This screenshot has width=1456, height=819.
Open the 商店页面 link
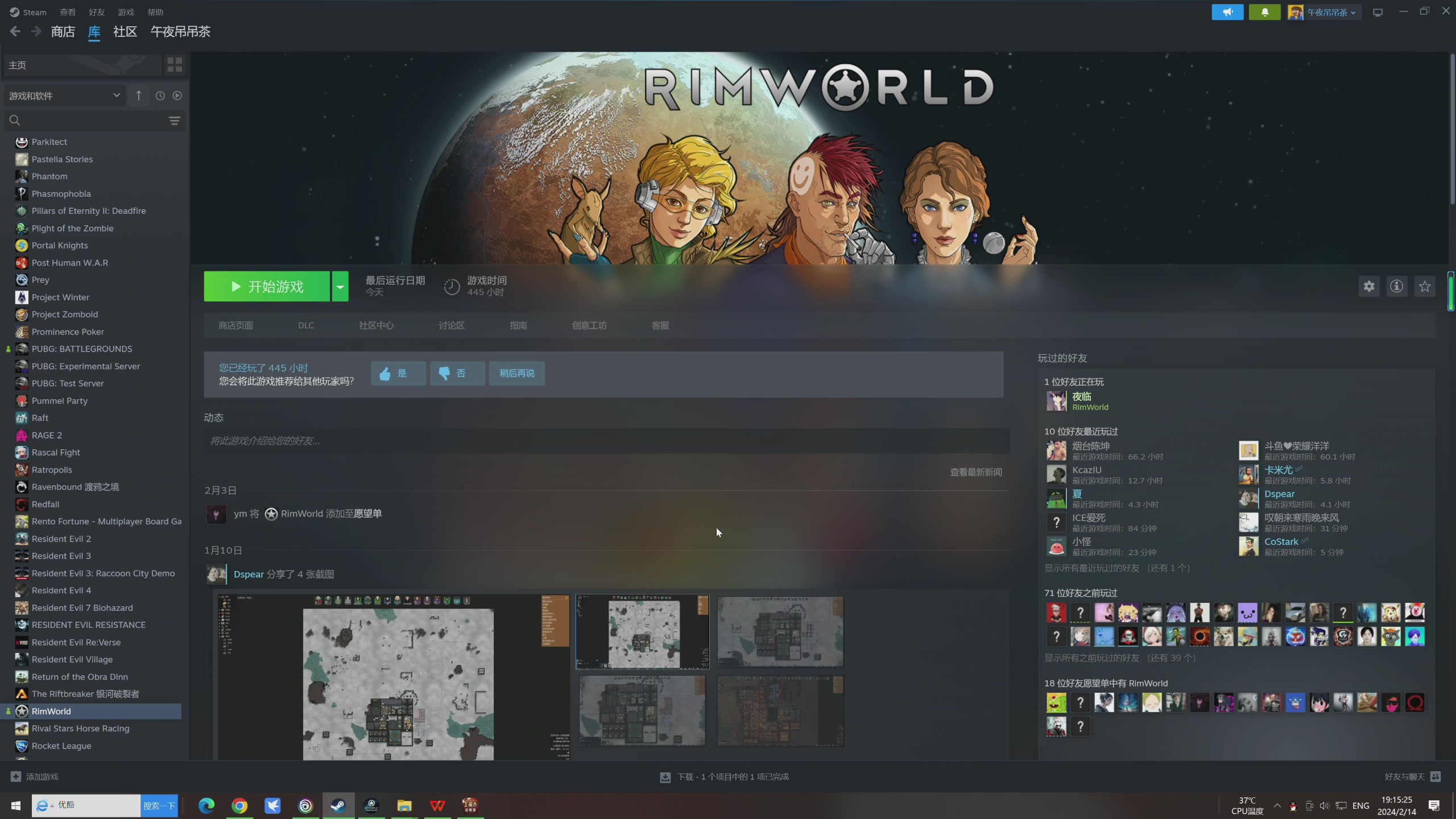(x=235, y=325)
